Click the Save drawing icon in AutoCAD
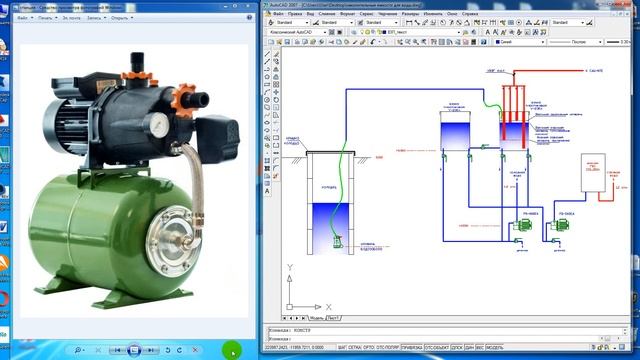640x360 pixels. point(287,42)
